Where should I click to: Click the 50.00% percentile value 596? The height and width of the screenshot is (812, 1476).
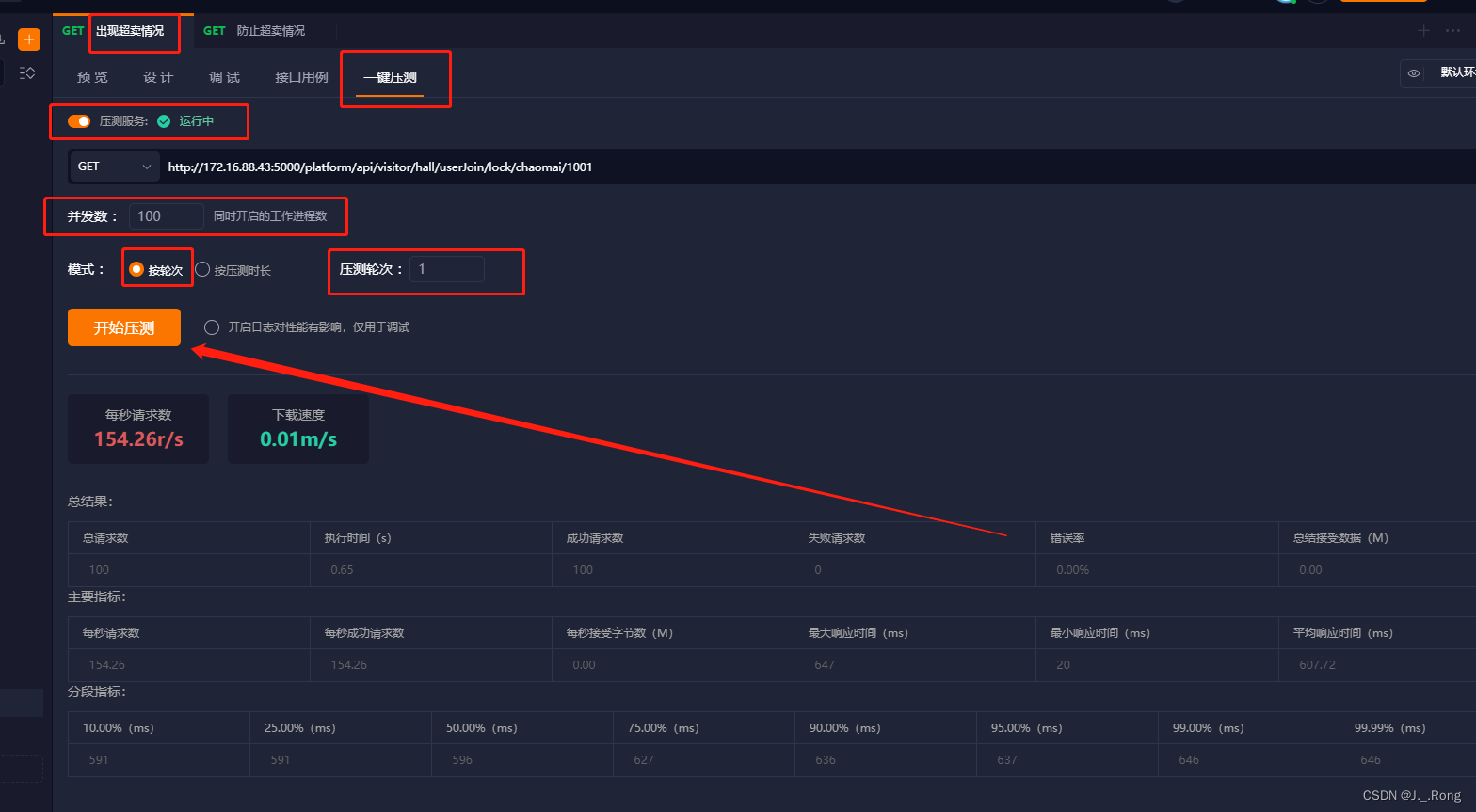coord(462,760)
